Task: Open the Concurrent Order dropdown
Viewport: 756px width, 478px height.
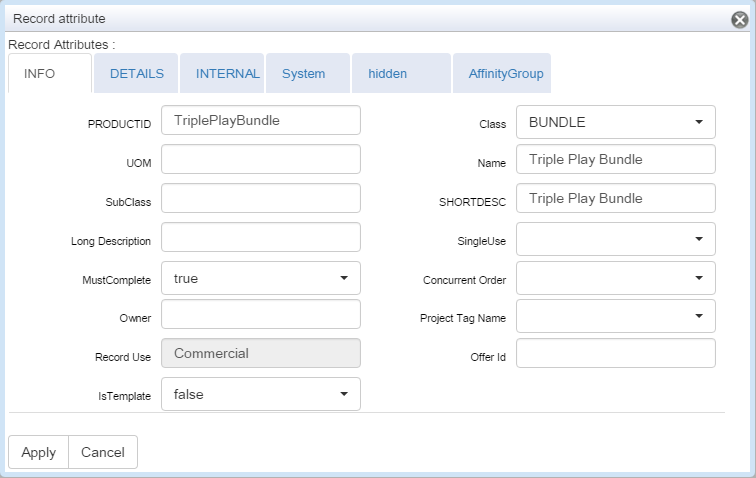Action: point(615,278)
